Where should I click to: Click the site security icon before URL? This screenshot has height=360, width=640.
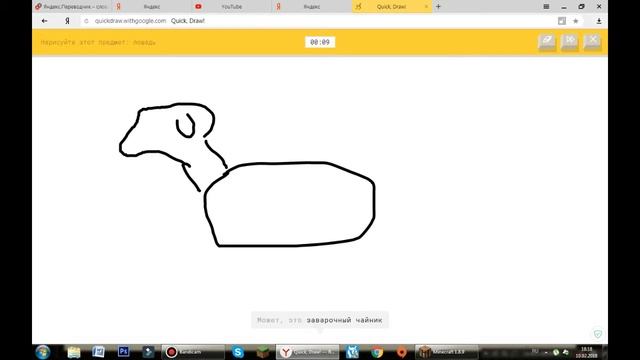pos(86,21)
